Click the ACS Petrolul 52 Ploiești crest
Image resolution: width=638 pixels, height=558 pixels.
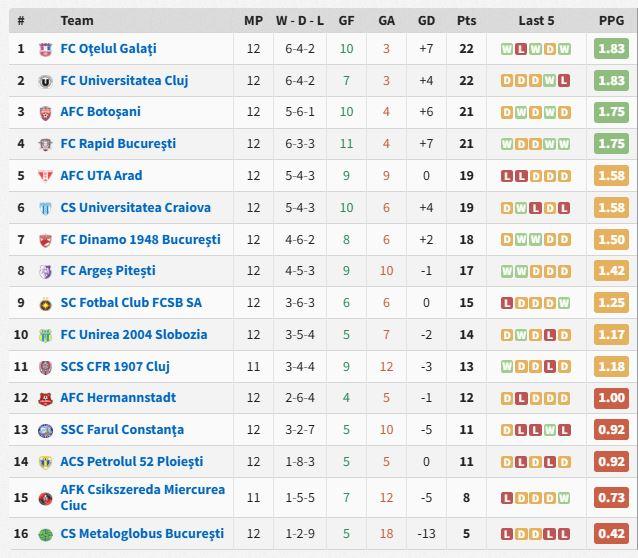(x=45, y=462)
